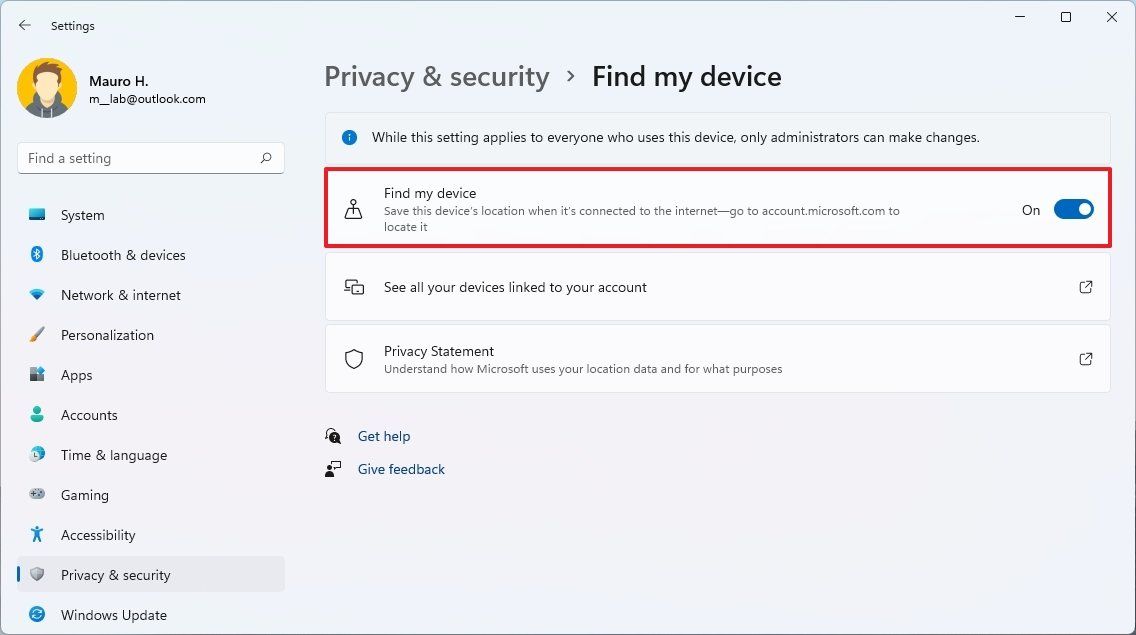Screen dimensions: 1136x635
Task: Click inside the Find a setting search box
Action: (x=140, y=157)
